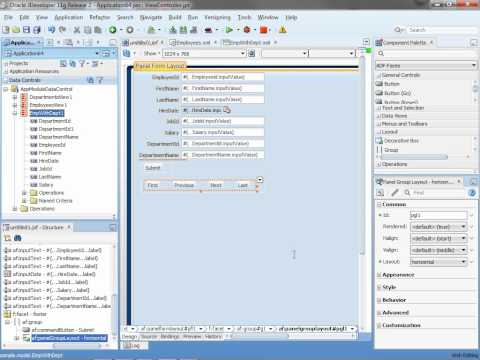The image size is (480, 360).
Task: Open the Build menu
Action: click(175, 17)
